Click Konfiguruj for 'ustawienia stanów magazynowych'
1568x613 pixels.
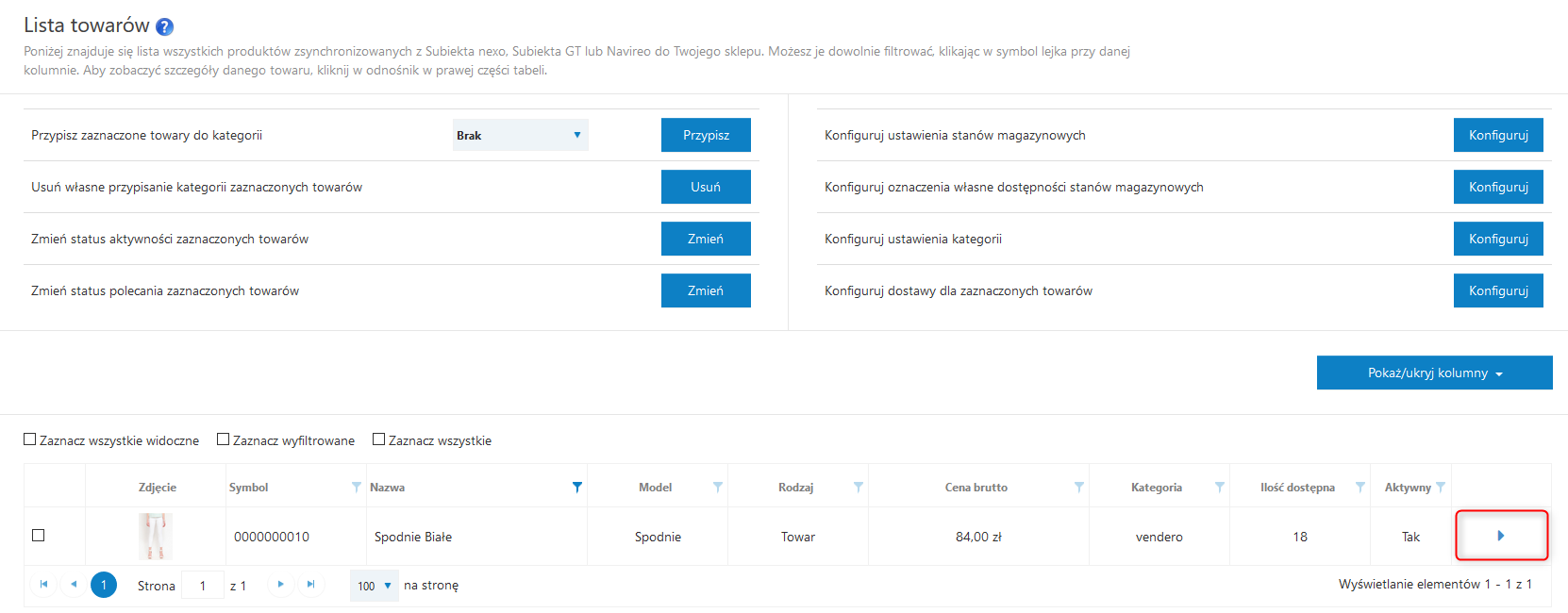click(1498, 135)
